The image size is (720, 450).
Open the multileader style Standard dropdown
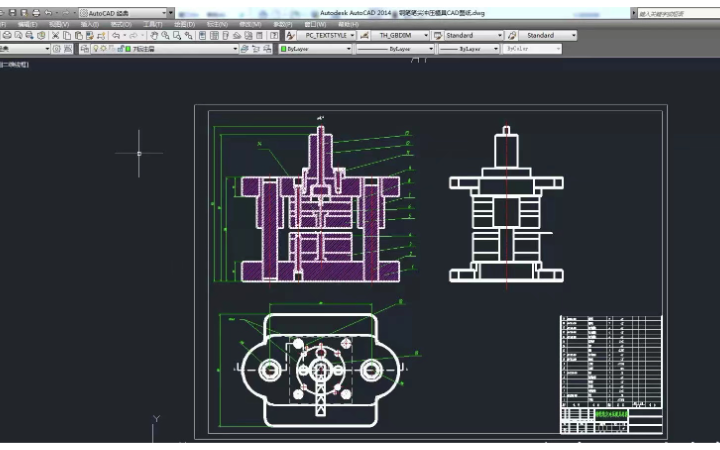point(548,35)
